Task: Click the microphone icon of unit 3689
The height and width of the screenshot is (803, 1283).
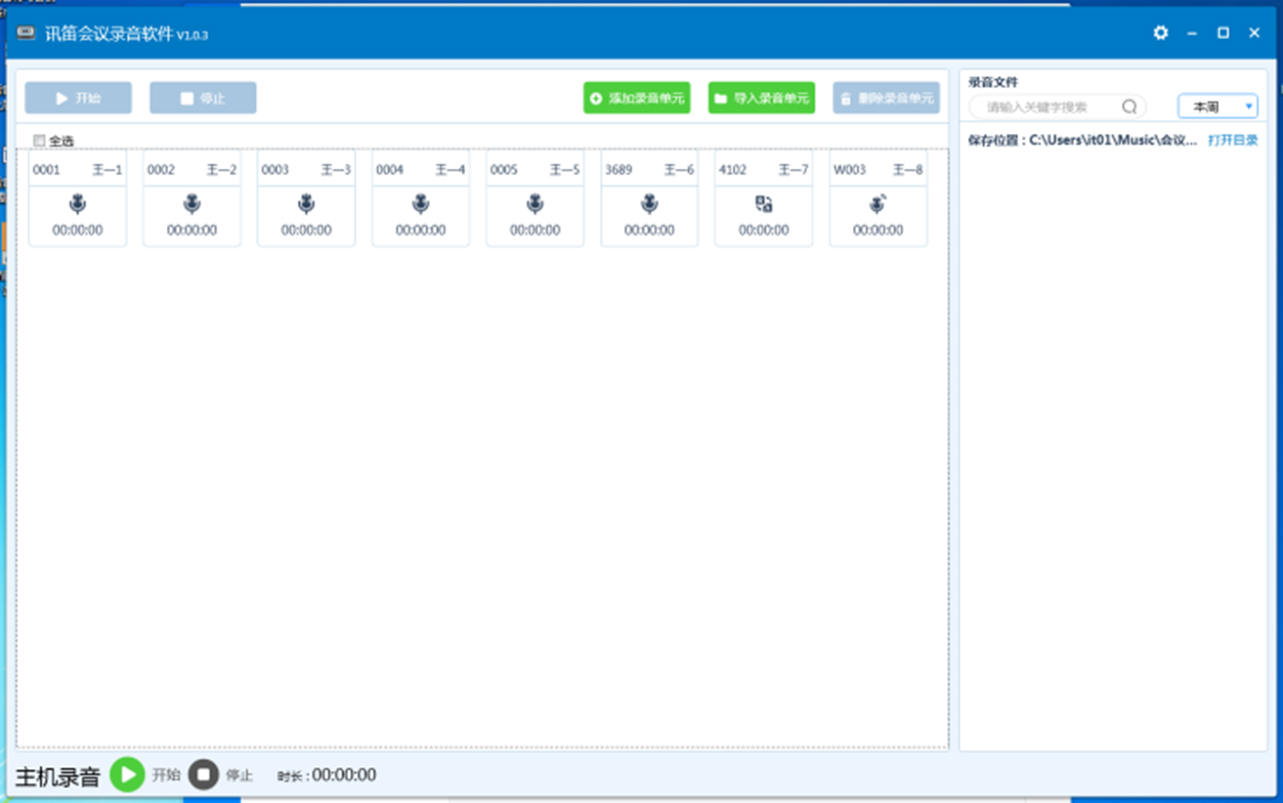Action: click(649, 204)
